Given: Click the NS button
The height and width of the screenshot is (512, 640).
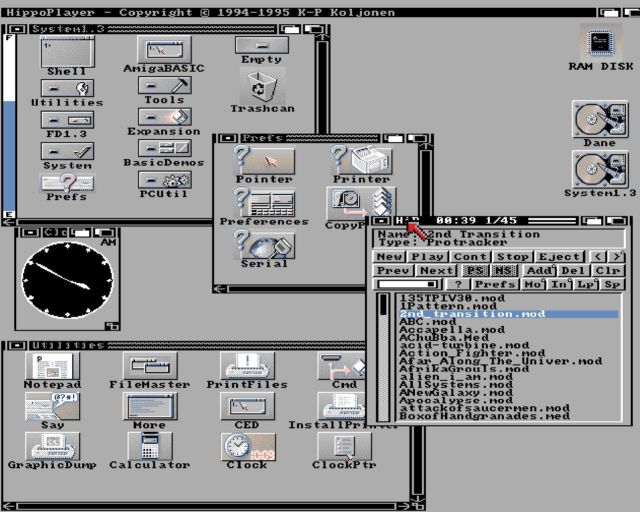Looking at the screenshot, I should [504, 270].
